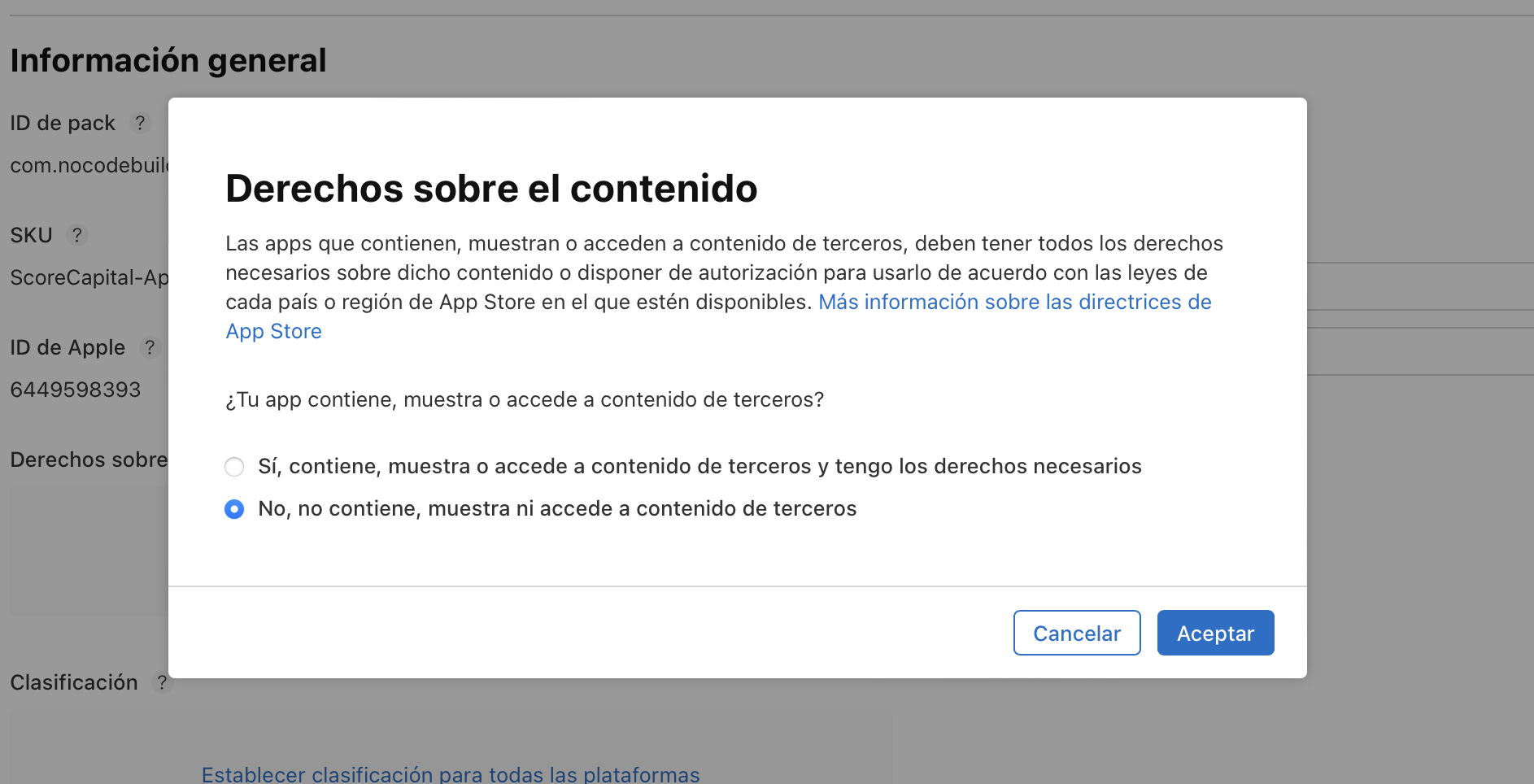Click the 'com.nocodebuil' pack ID value

pyautogui.click(x=89, y=165)
